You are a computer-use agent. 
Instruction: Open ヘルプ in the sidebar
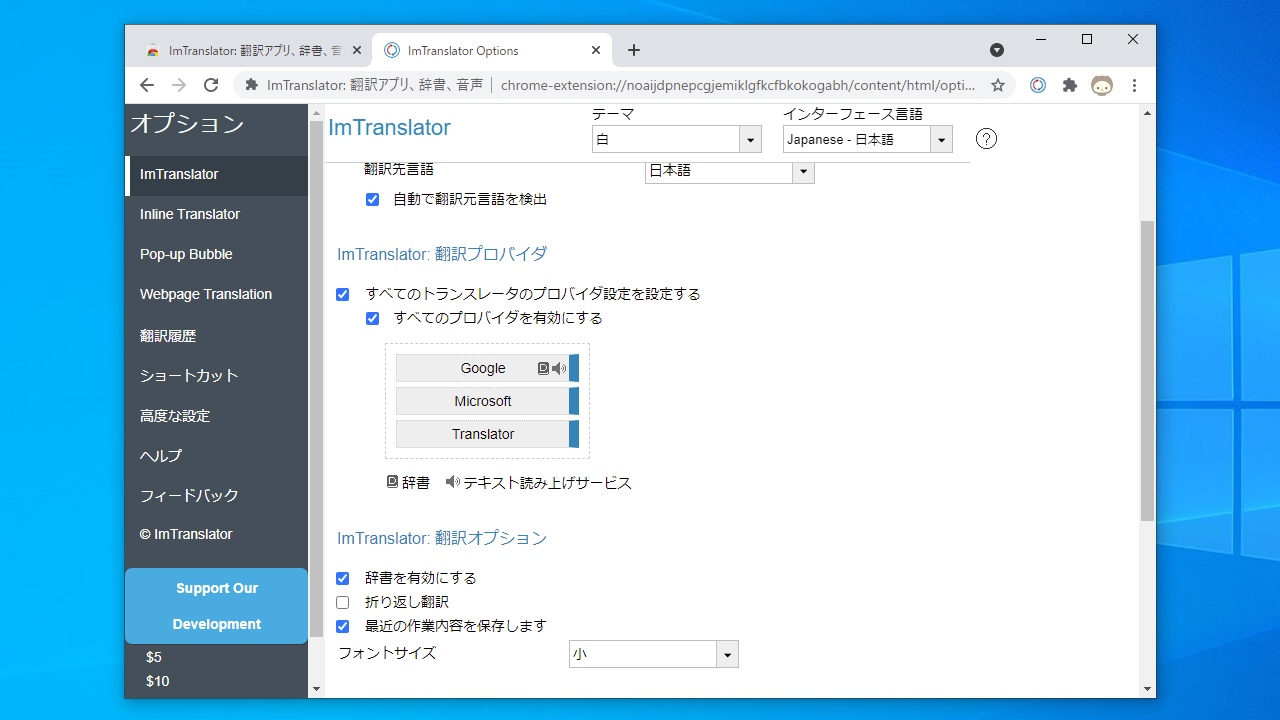pos(217,456)
